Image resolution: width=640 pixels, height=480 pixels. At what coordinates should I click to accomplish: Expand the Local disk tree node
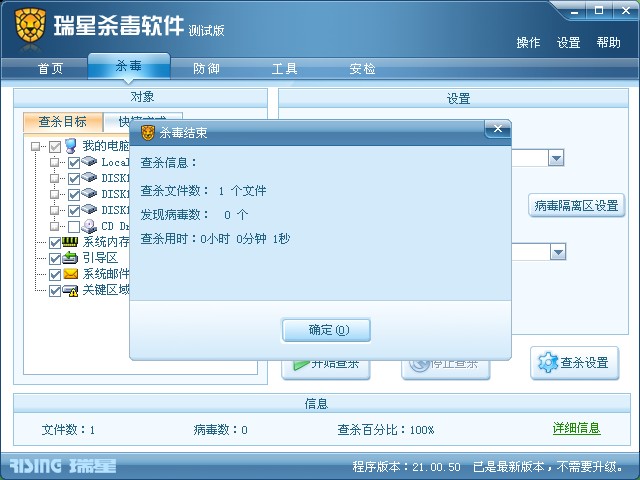tap(54, 162)
